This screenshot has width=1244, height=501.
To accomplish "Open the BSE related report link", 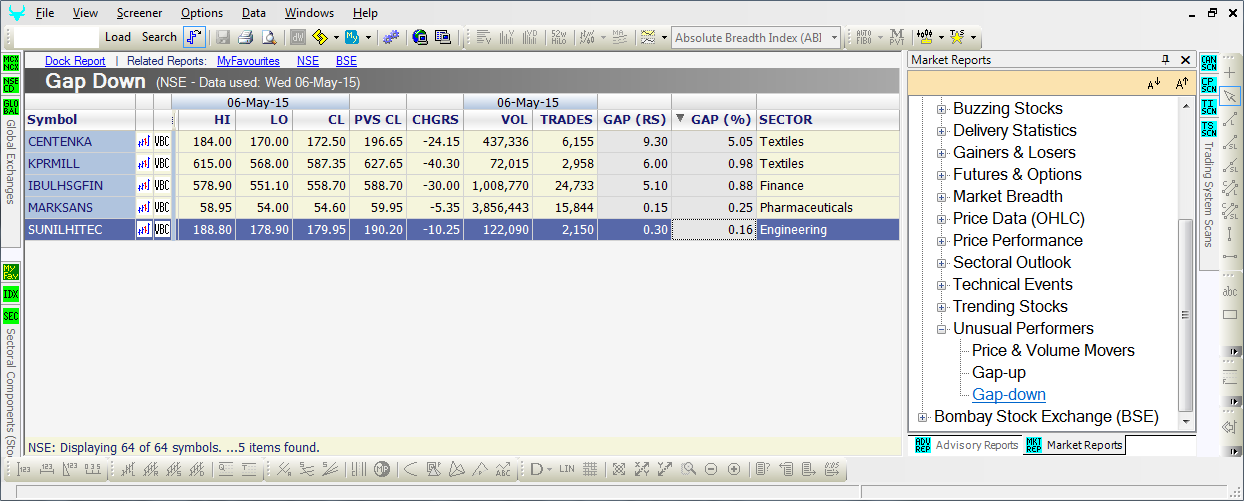I will point(346,61).
